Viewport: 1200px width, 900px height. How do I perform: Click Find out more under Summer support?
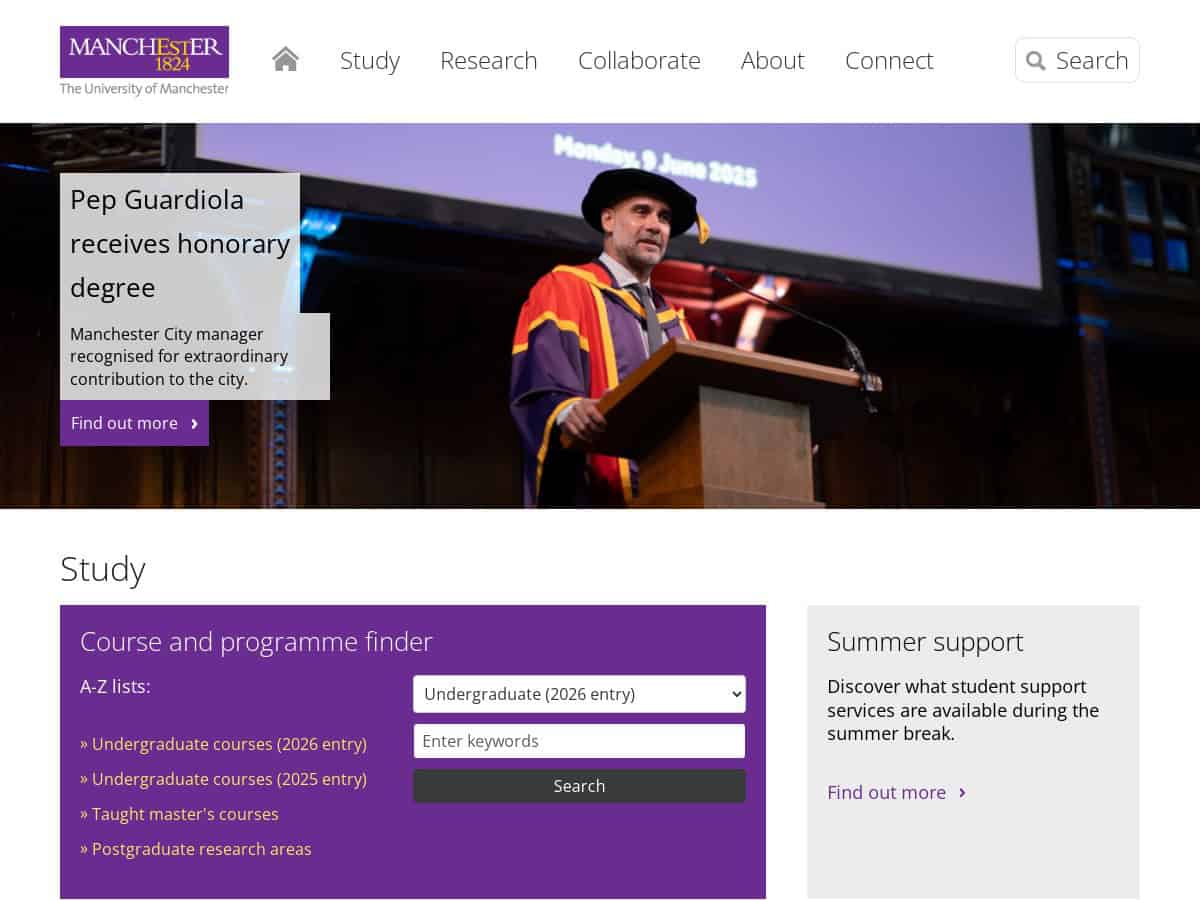896,792
